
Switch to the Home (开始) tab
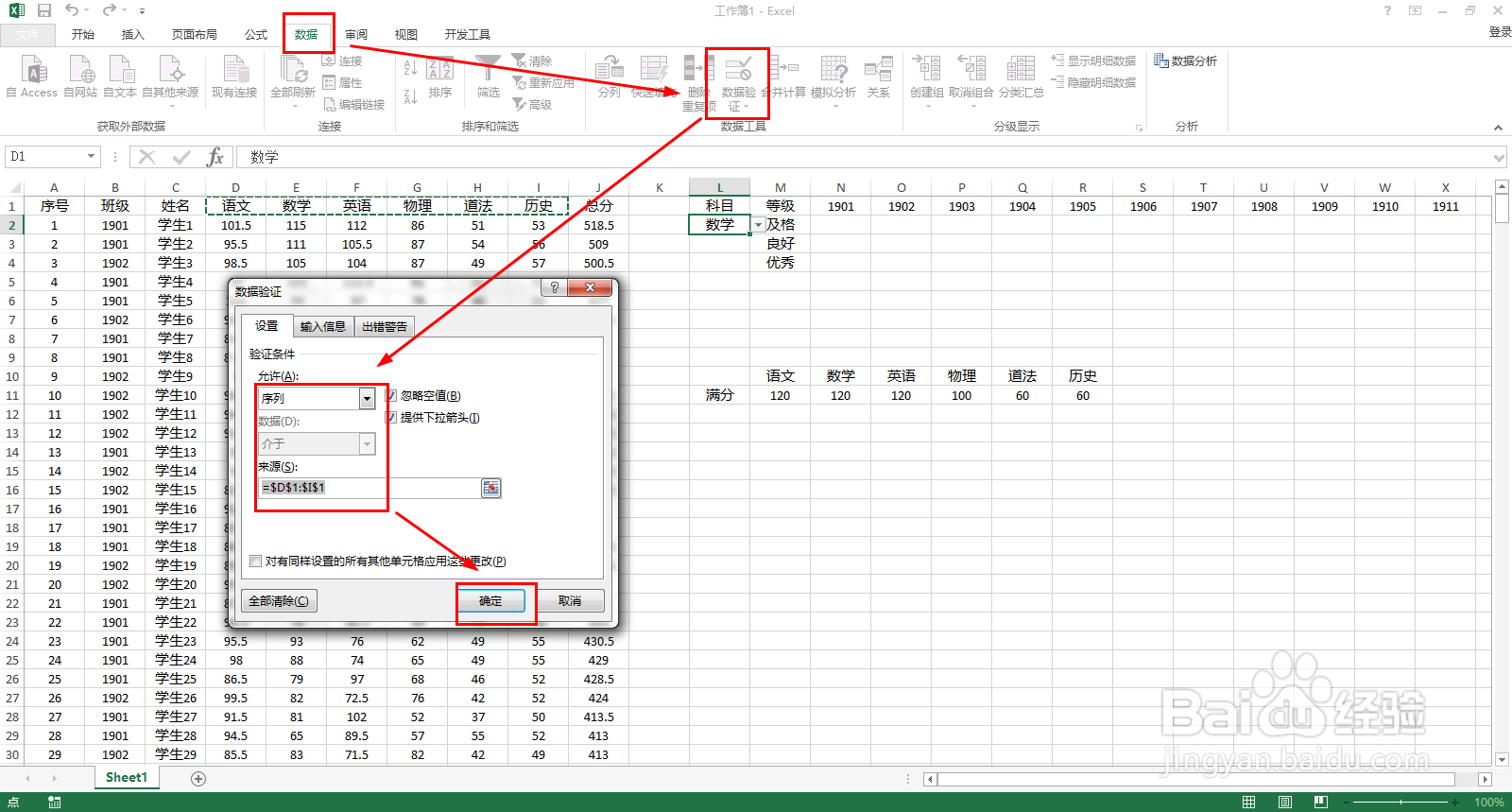(83, 35)
